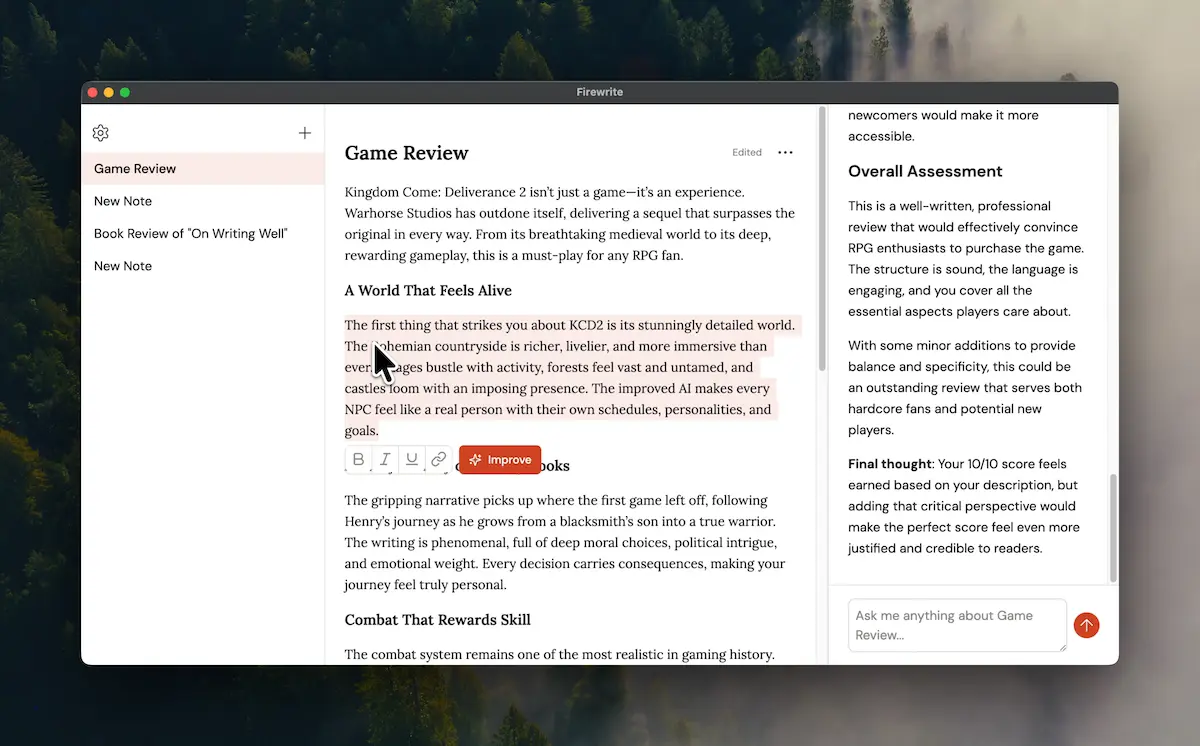Click the Improve button
1200x746 pixels.
click(x=500, y=460)
